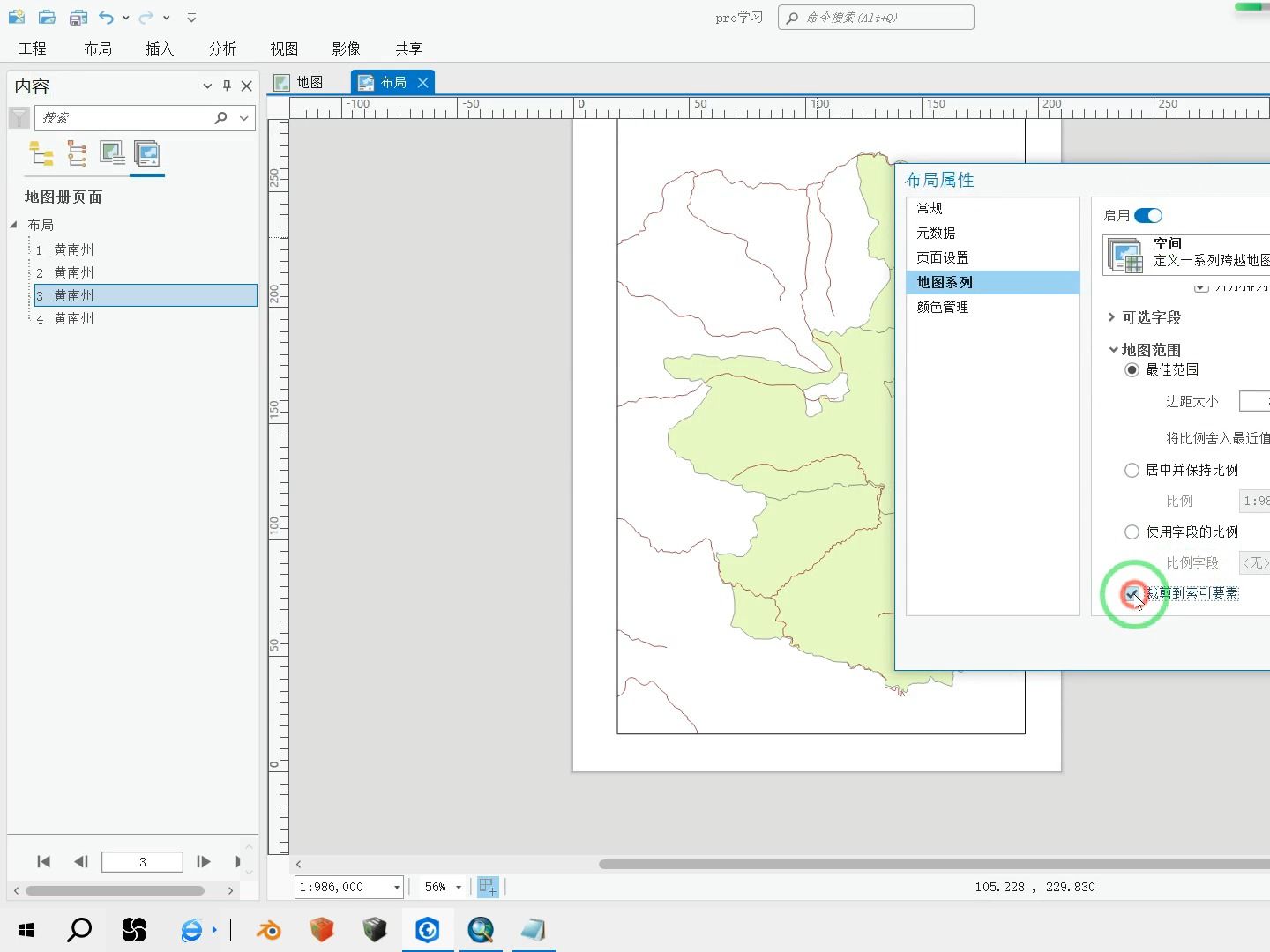Close the 内容 pane
The height and width of the screenshot is (952, 1270).
(x=247, y=86)
